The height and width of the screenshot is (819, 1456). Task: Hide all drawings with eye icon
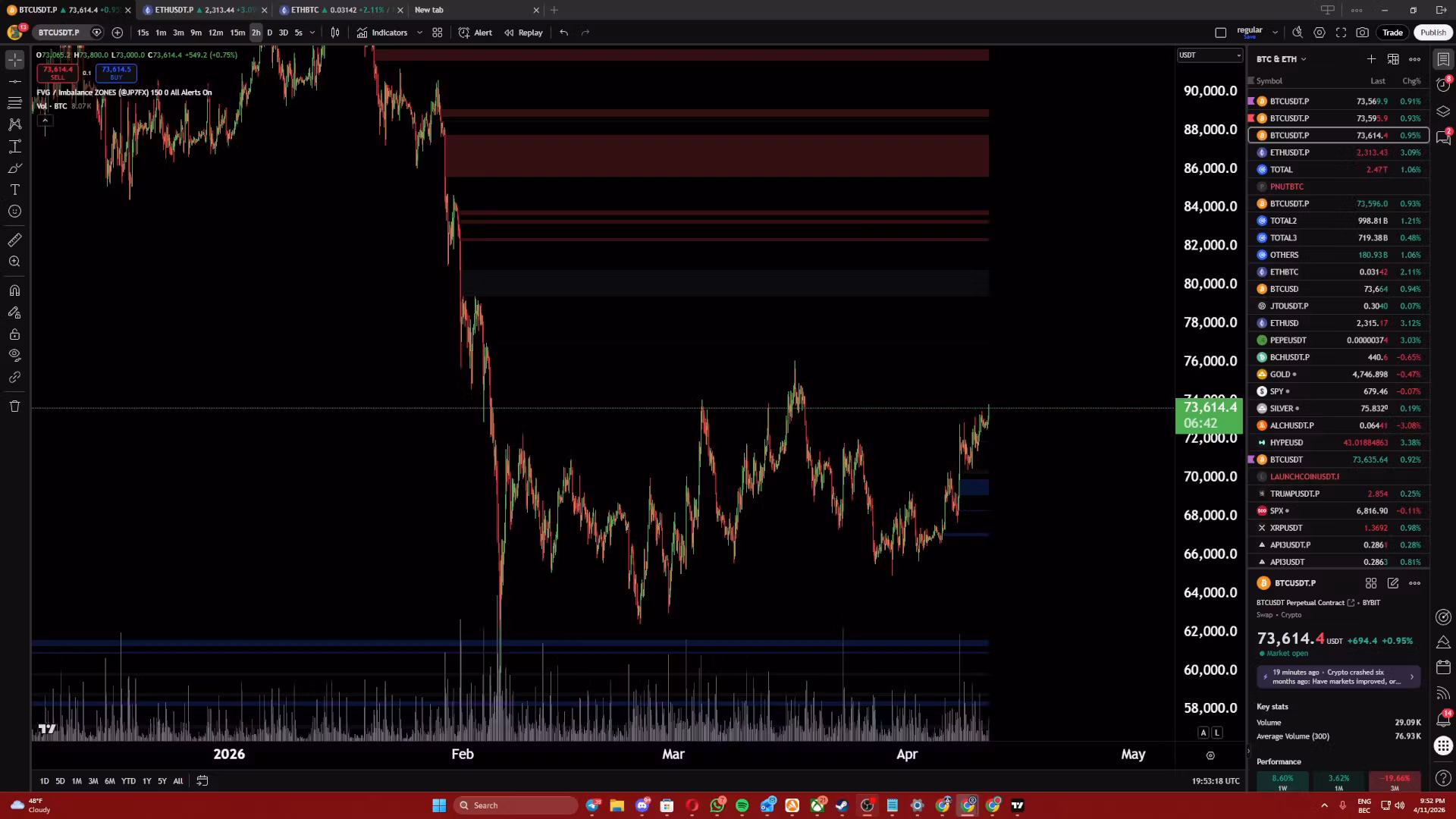pyautogui.click(x=14, y=355)
